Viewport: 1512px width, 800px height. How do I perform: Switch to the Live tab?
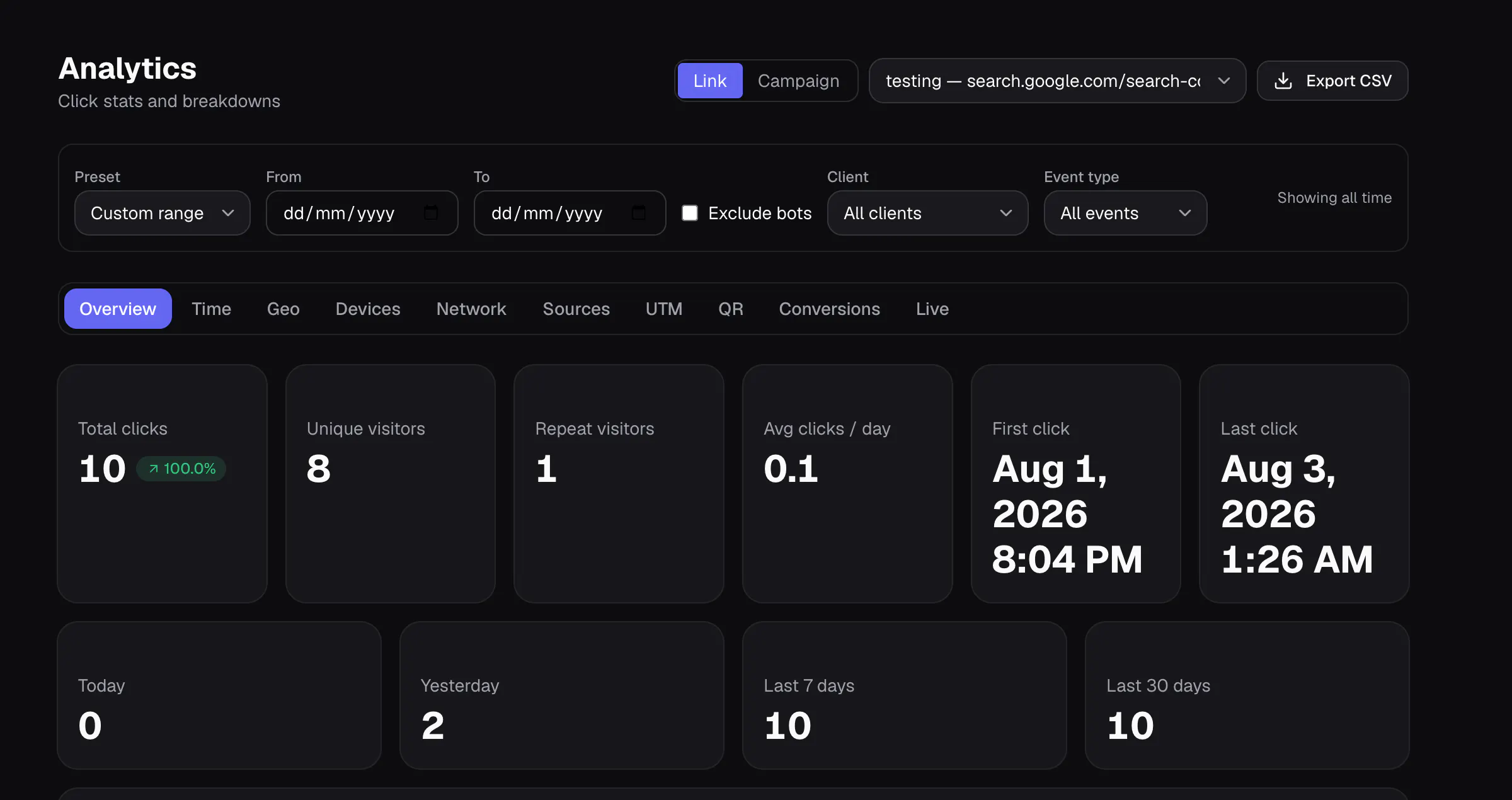pyautogui.click(x=932, y=309)
